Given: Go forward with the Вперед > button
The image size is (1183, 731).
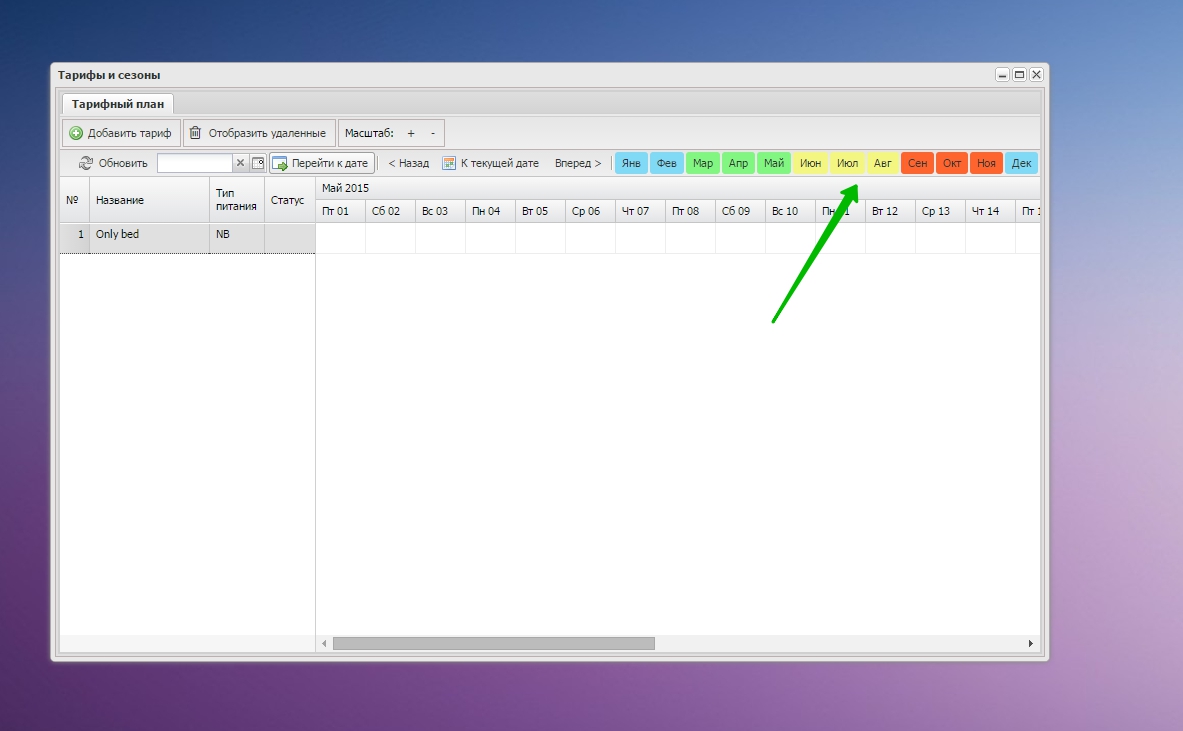Looking at the screenshot, I should point(578,163).
